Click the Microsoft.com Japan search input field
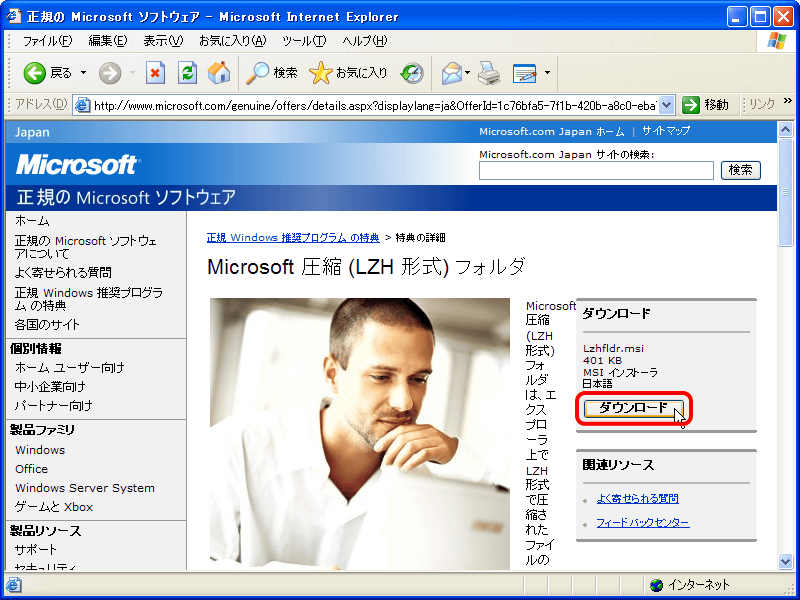Screen dimensions: 800x600 tap(596, 170)
